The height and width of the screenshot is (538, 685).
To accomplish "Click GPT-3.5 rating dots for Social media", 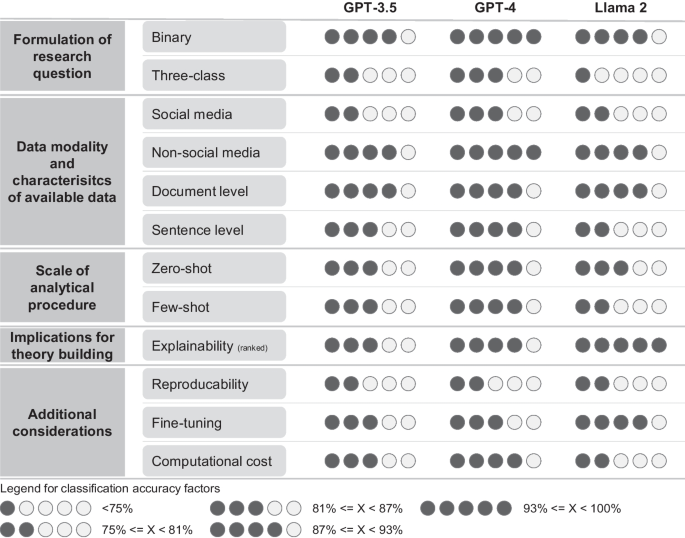I will coord(370,114).
